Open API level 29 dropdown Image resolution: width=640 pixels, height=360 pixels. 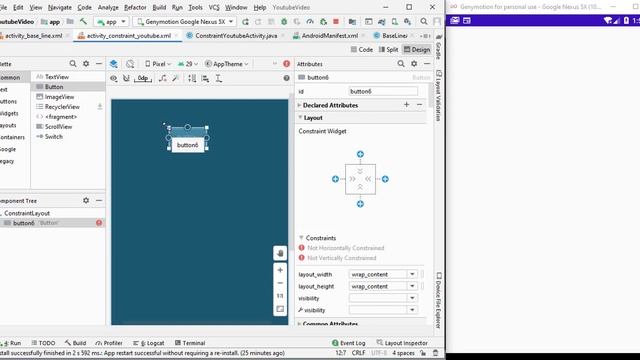(x=188, y=64)
